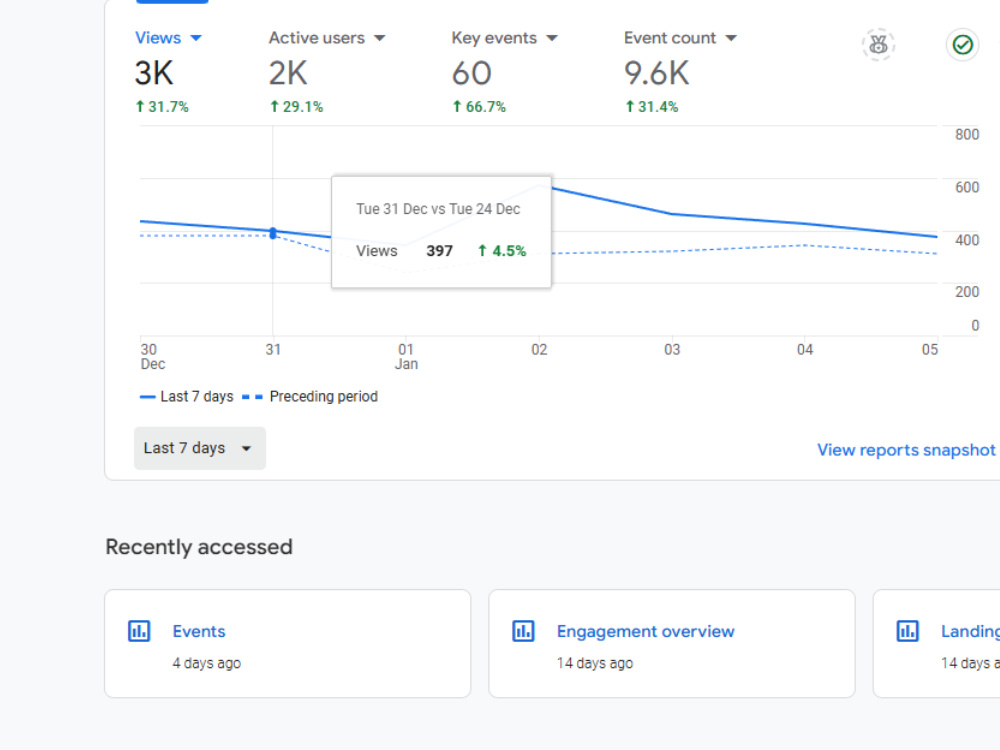Click the Landing card chart icon
The height and width of the screenshot is (750, 1000).
pos(908,631)
